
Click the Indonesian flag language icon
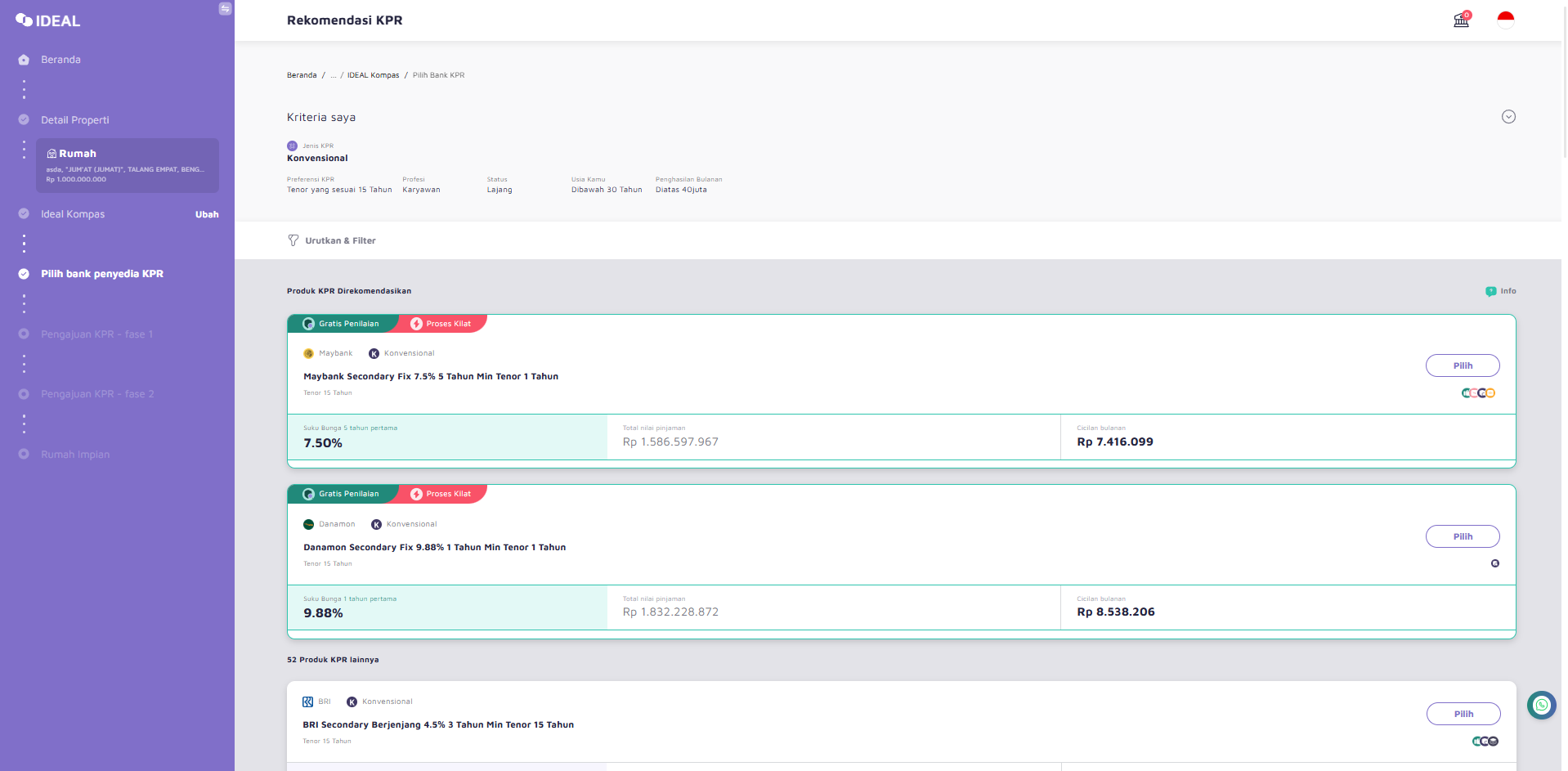pos(1506,20)
